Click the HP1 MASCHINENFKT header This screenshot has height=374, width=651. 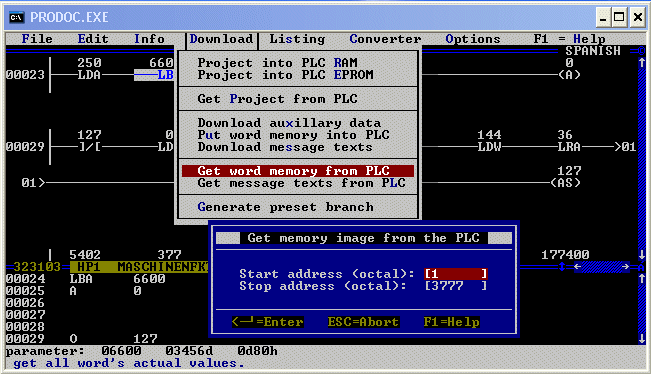(x=139, y=267)
